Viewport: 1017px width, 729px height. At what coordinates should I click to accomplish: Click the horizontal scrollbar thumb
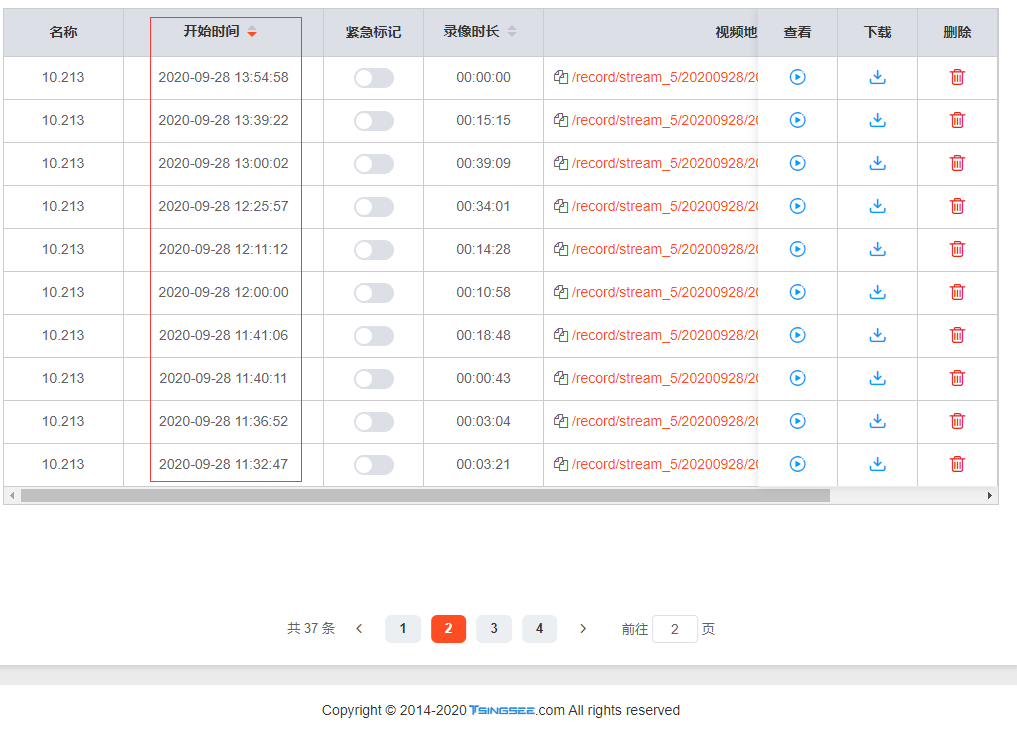[x=425, y=496]
